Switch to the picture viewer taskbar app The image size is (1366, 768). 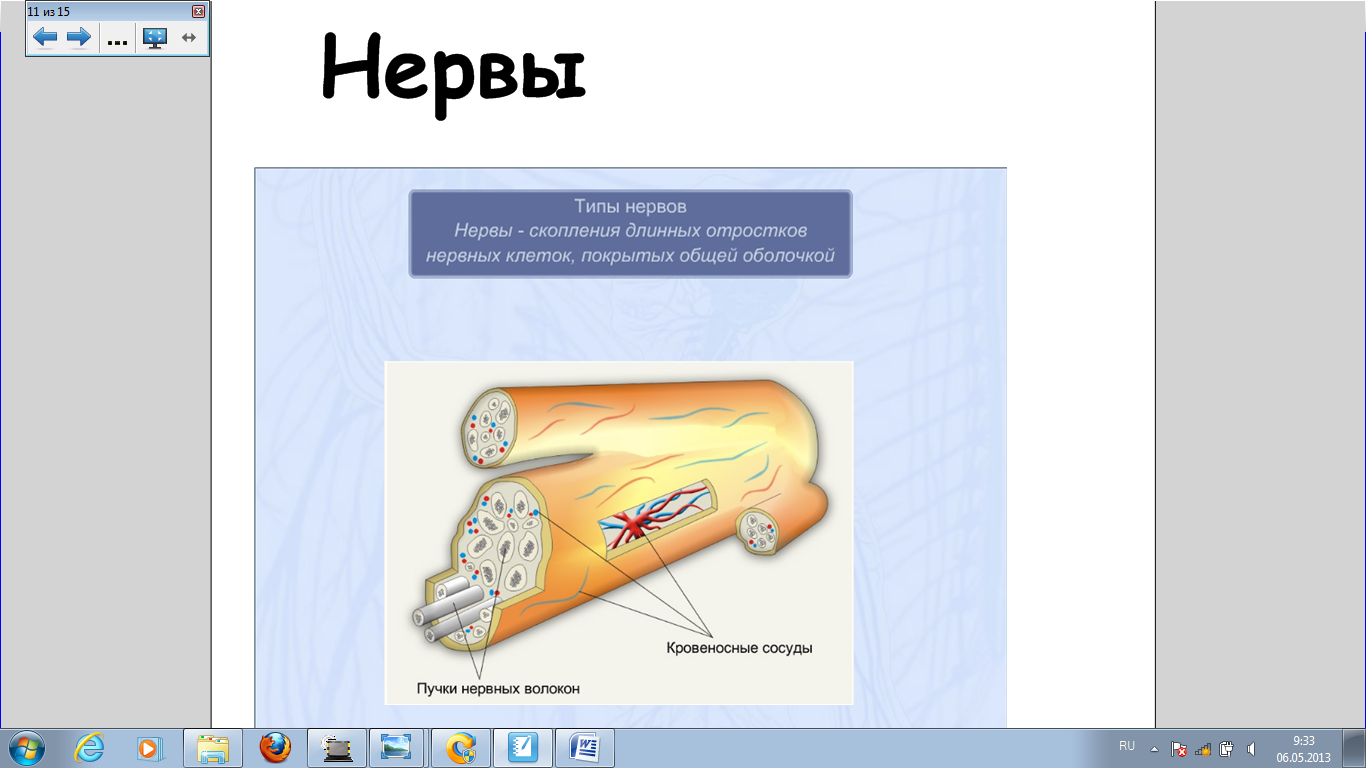[399, 748]
